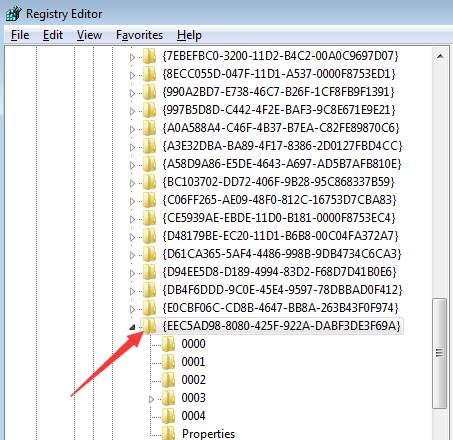This screenshot has width=453, height=440.
Task: Collapse the {EEC5AD98-8080-425F-922A-DABF3DE3F69A} key
Action: coord(132,327)
